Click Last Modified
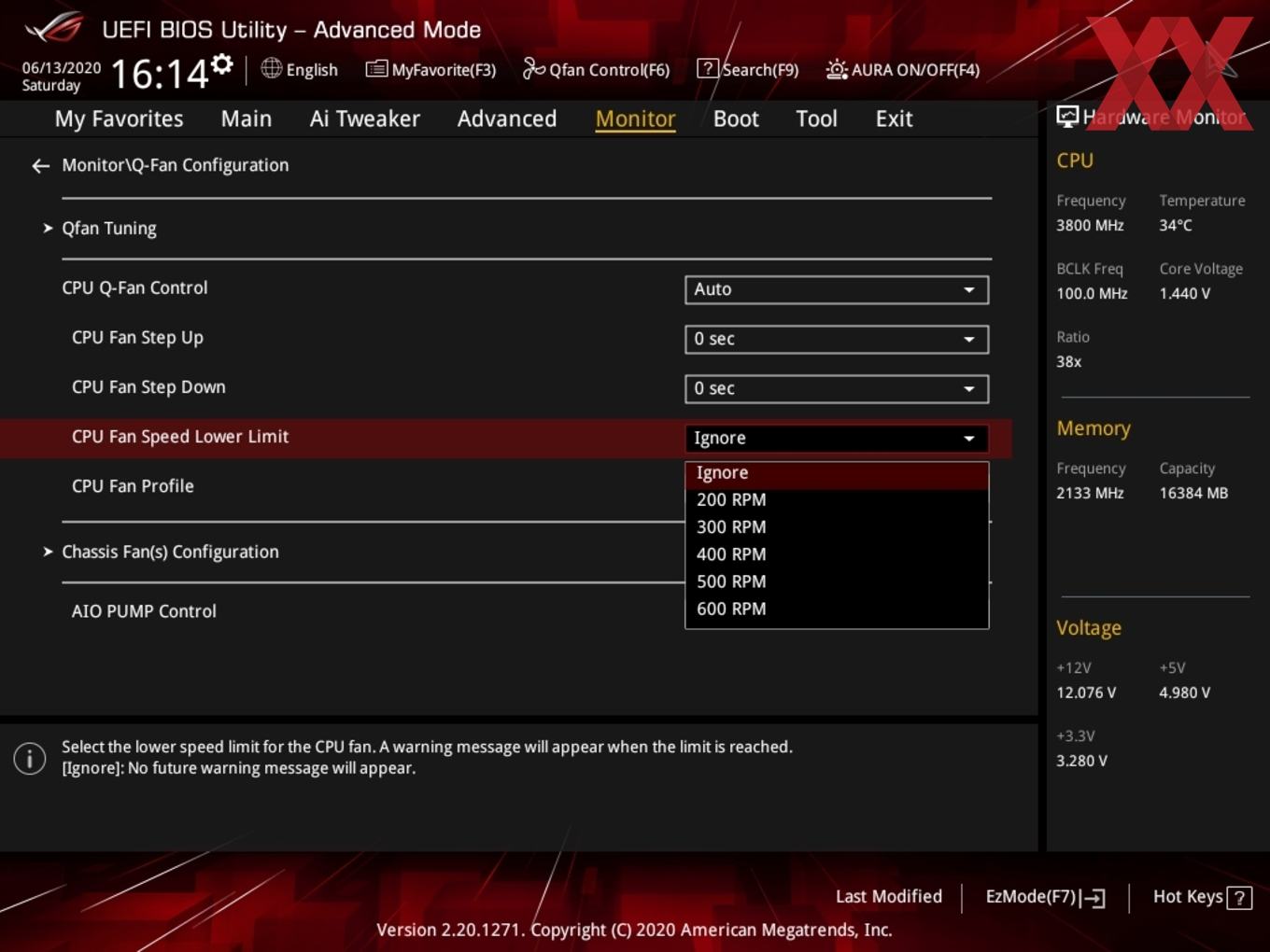Viewport: 1270px width, 952px height. (888, 897)
